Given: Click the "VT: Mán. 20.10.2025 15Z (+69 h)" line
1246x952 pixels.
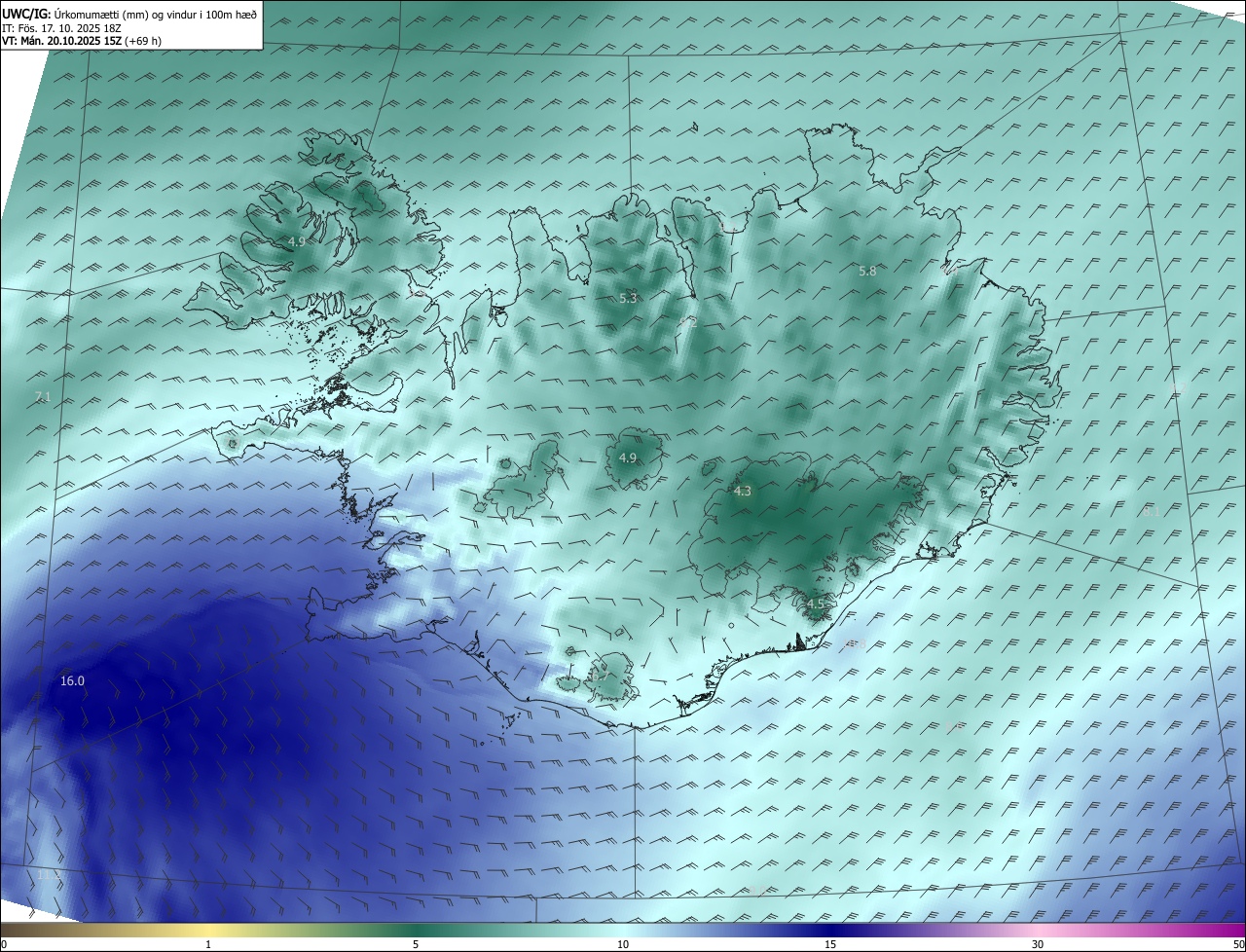Looking at the screenshot, I should tap(82, 41).
